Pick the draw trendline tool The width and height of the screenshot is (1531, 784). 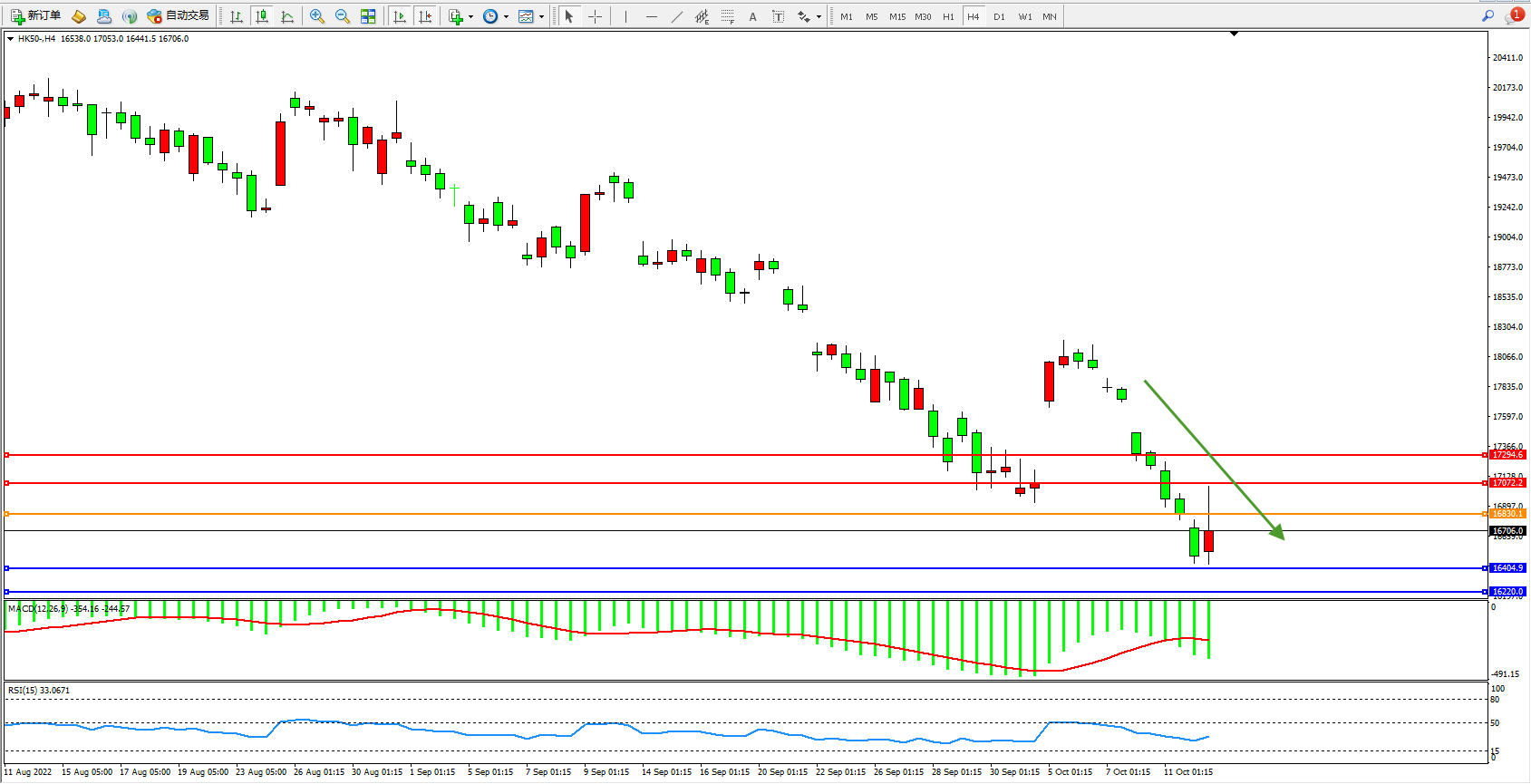pos(676,16)
